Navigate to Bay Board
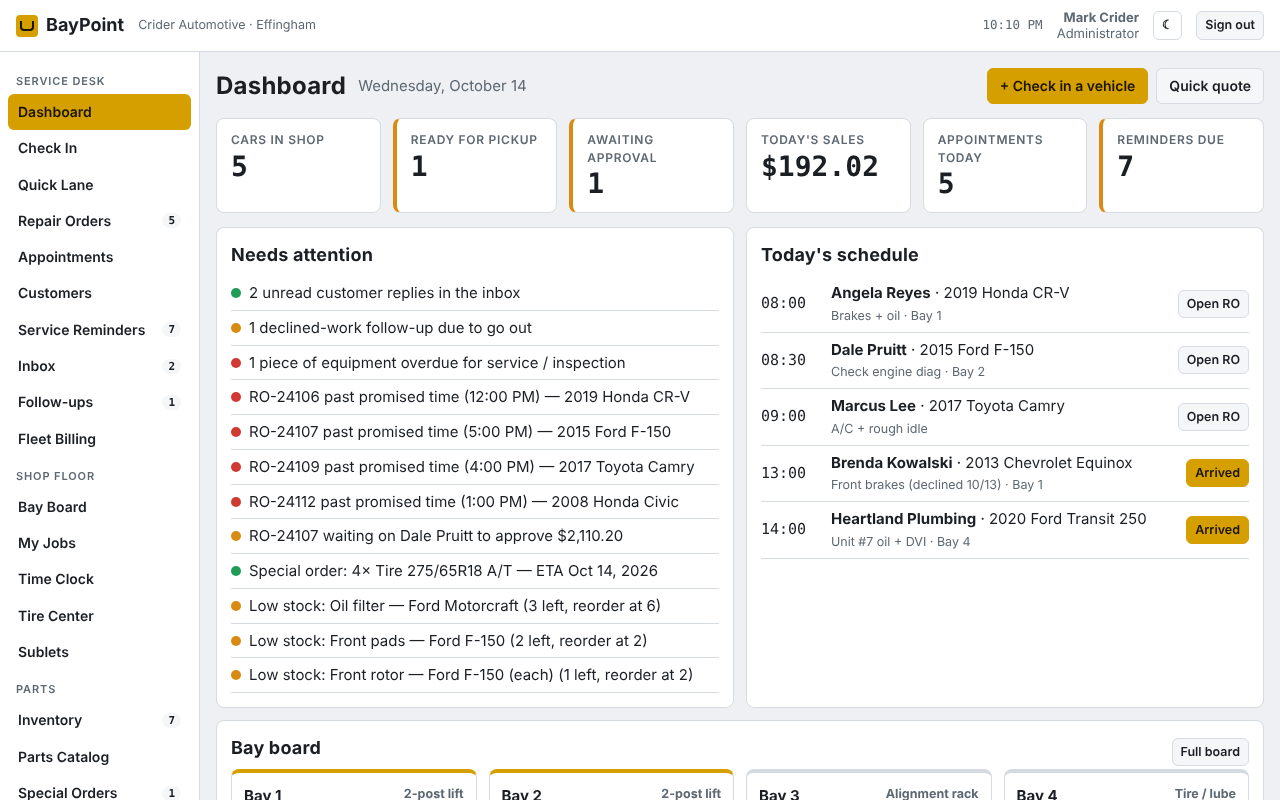The image size is (1280, 800). [x=99, y=507]
